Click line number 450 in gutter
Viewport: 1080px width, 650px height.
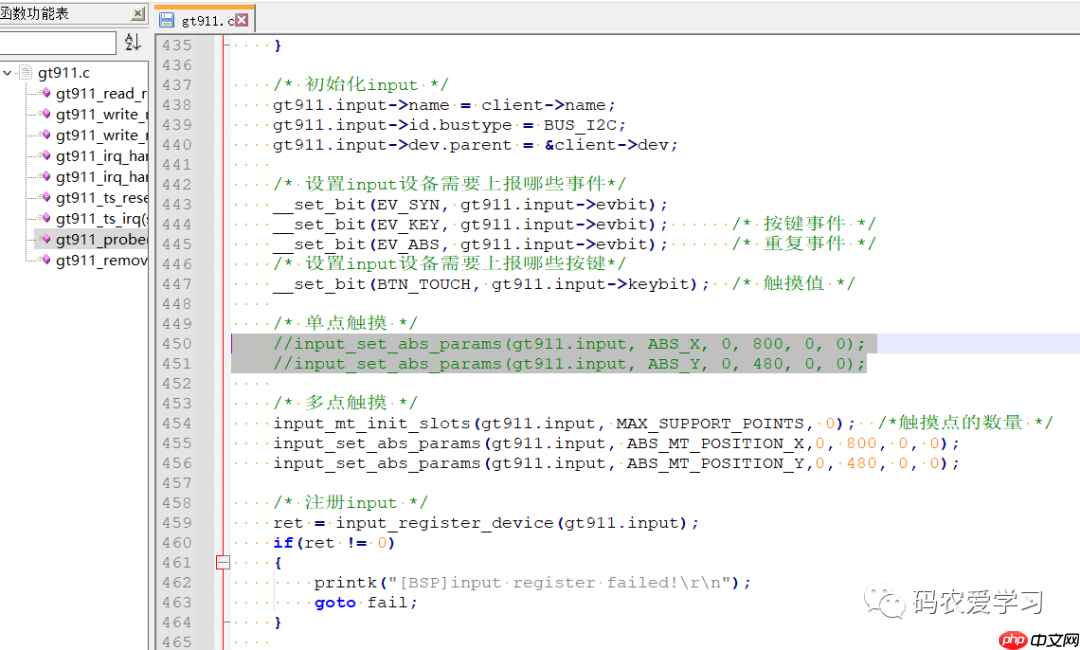(x=177, y=344)
